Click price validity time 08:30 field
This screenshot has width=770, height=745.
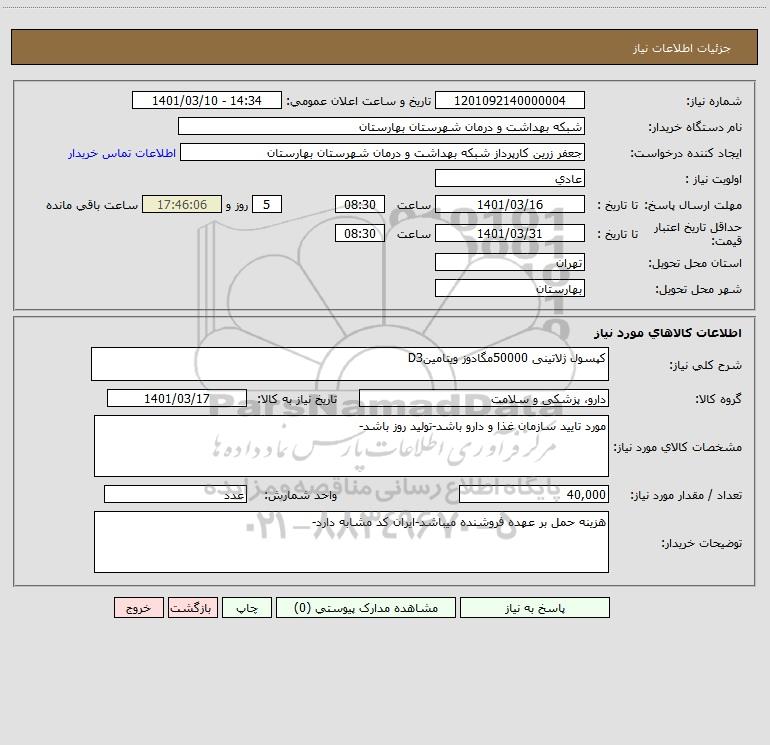click(x=359, y=233)
